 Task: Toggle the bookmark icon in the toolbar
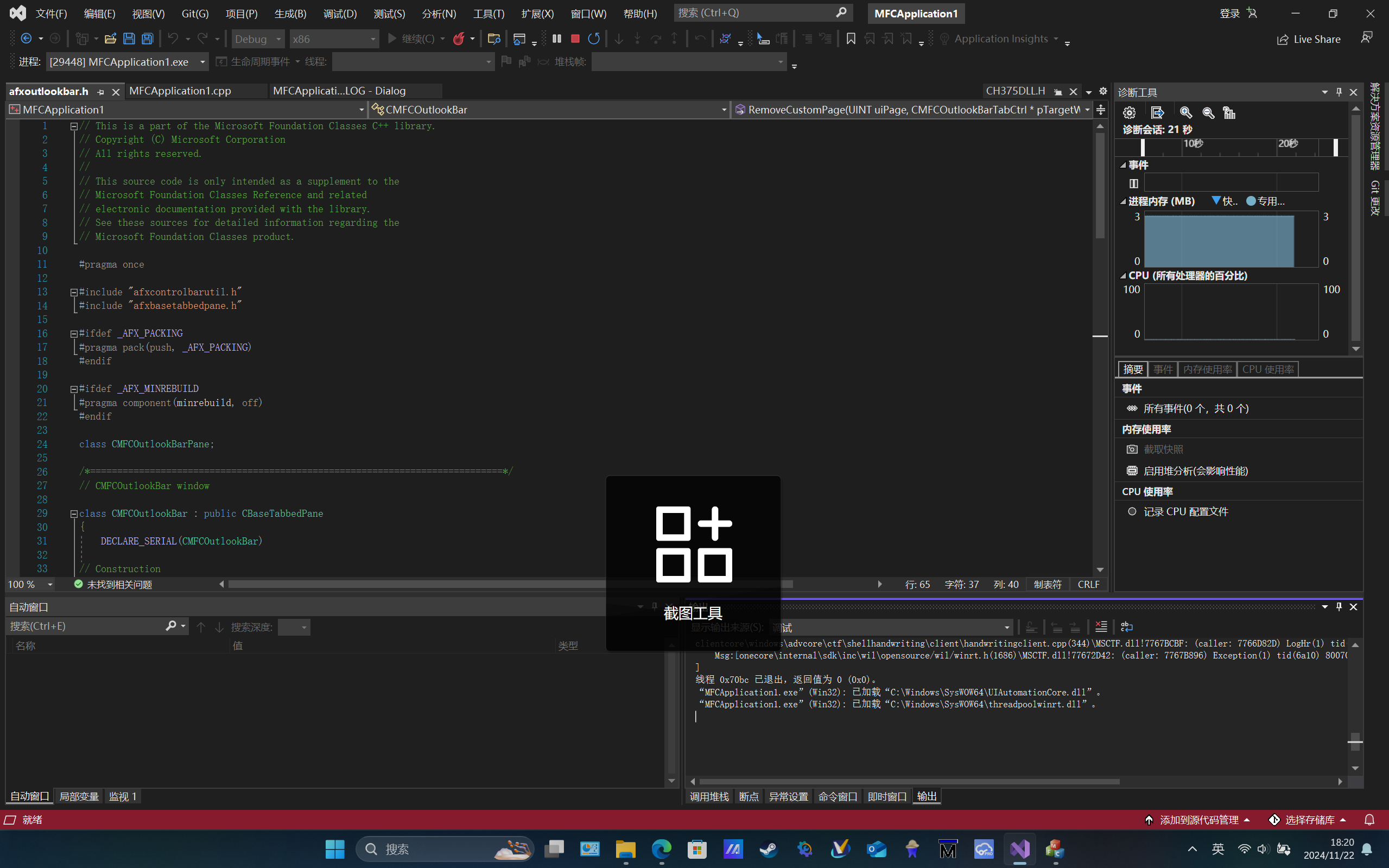tap(851, 39)
